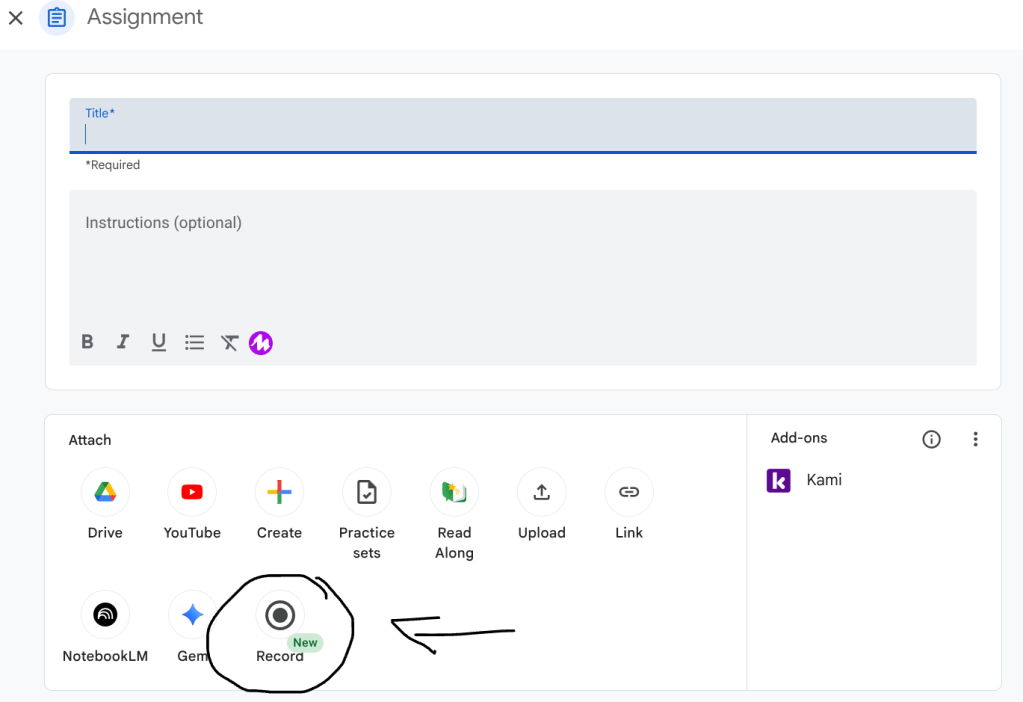Open the Create attachment menu
The image size is (1023, 702).
pos(279,492)
